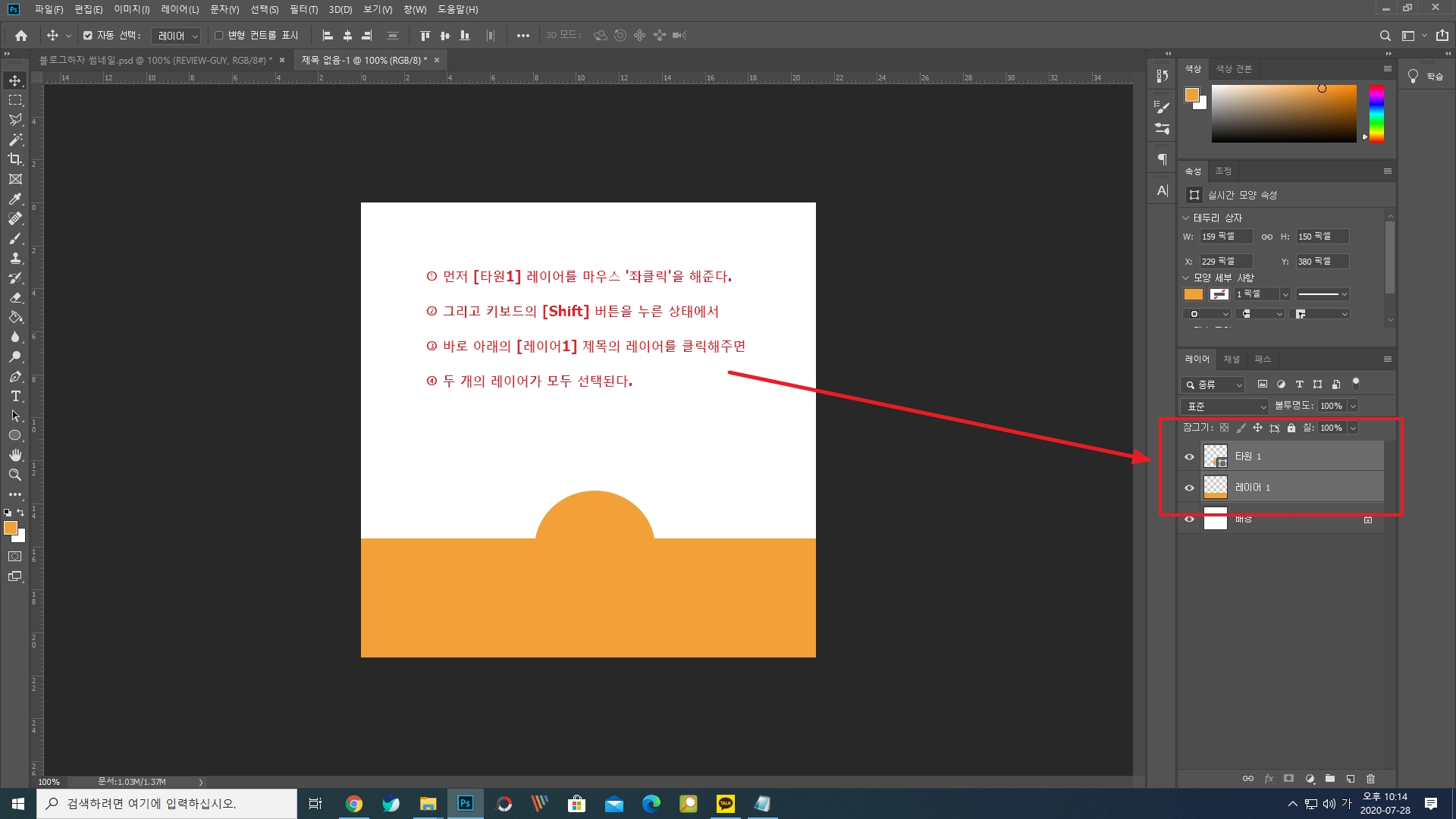Open the blend mode 표준 dropdown

click(1225, 406)
